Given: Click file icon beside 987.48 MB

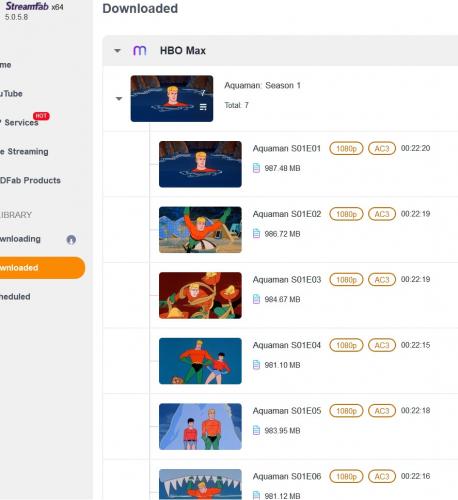Looking at the screenshot, I should pos(256,168).
